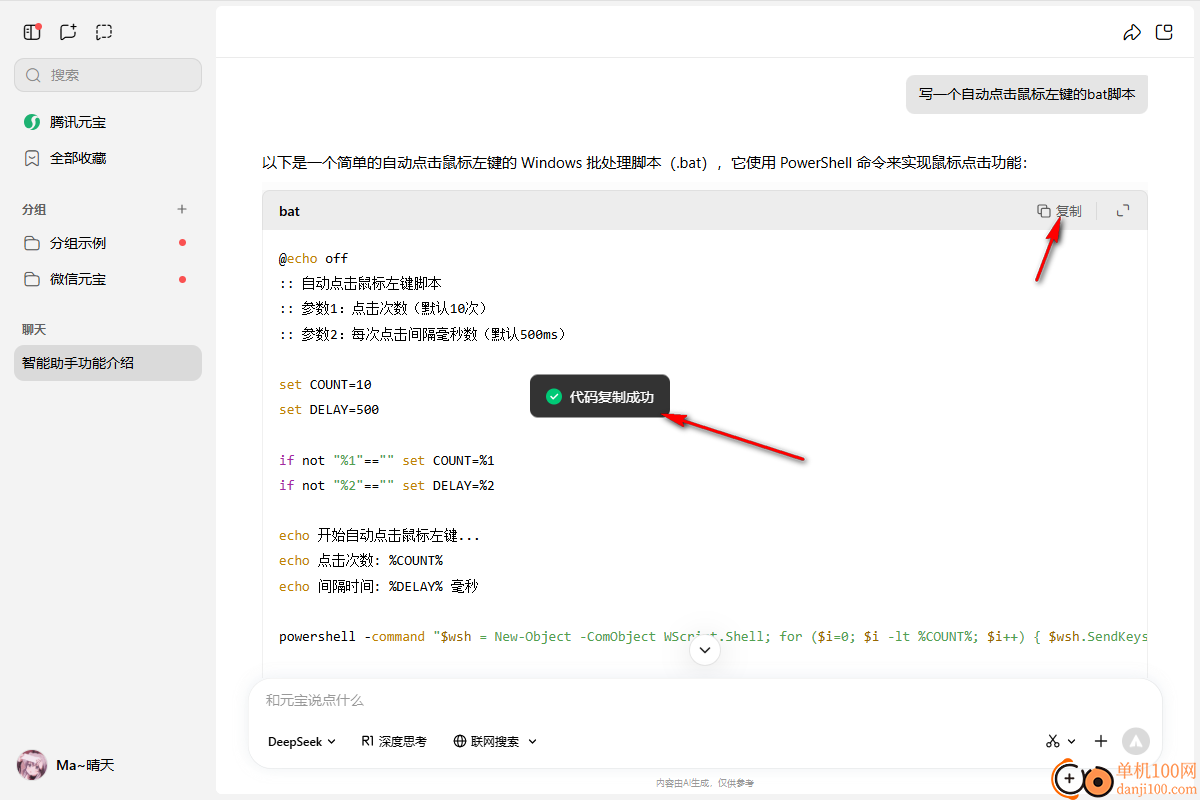Open user profile Ma~晴天
Image resolution: width=1200 pixels, height=800 pixels.
coord(66,765)
